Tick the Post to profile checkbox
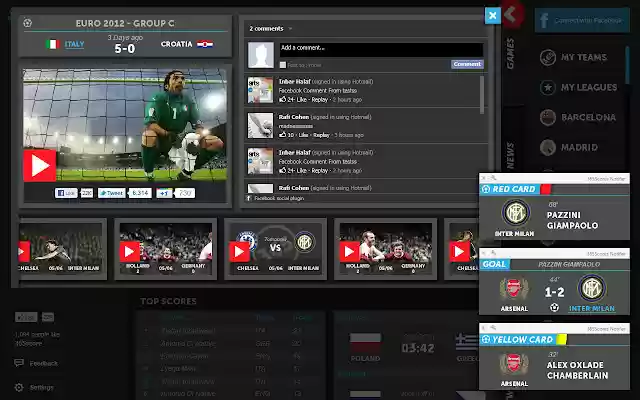 [x=282, y=65]
